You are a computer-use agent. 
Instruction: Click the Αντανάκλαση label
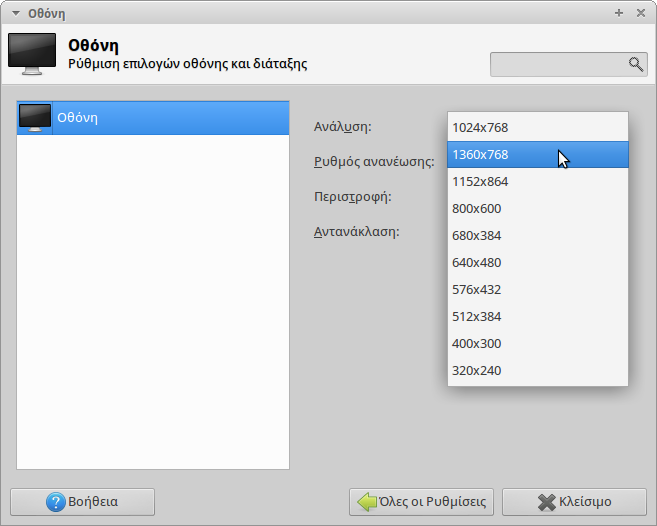pyautogui.click(x=357, y=231)
